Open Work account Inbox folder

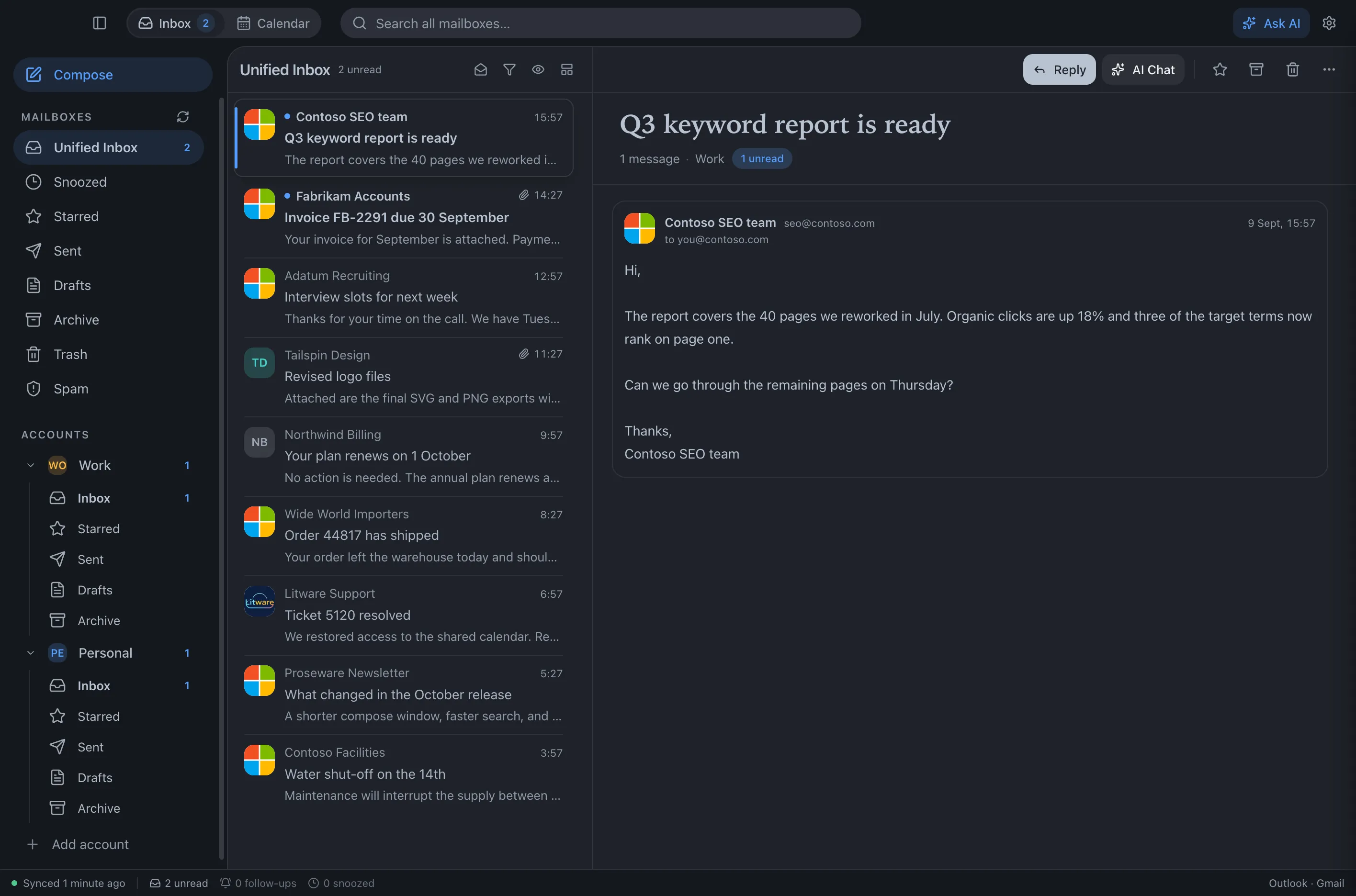[x=120, y=498]
